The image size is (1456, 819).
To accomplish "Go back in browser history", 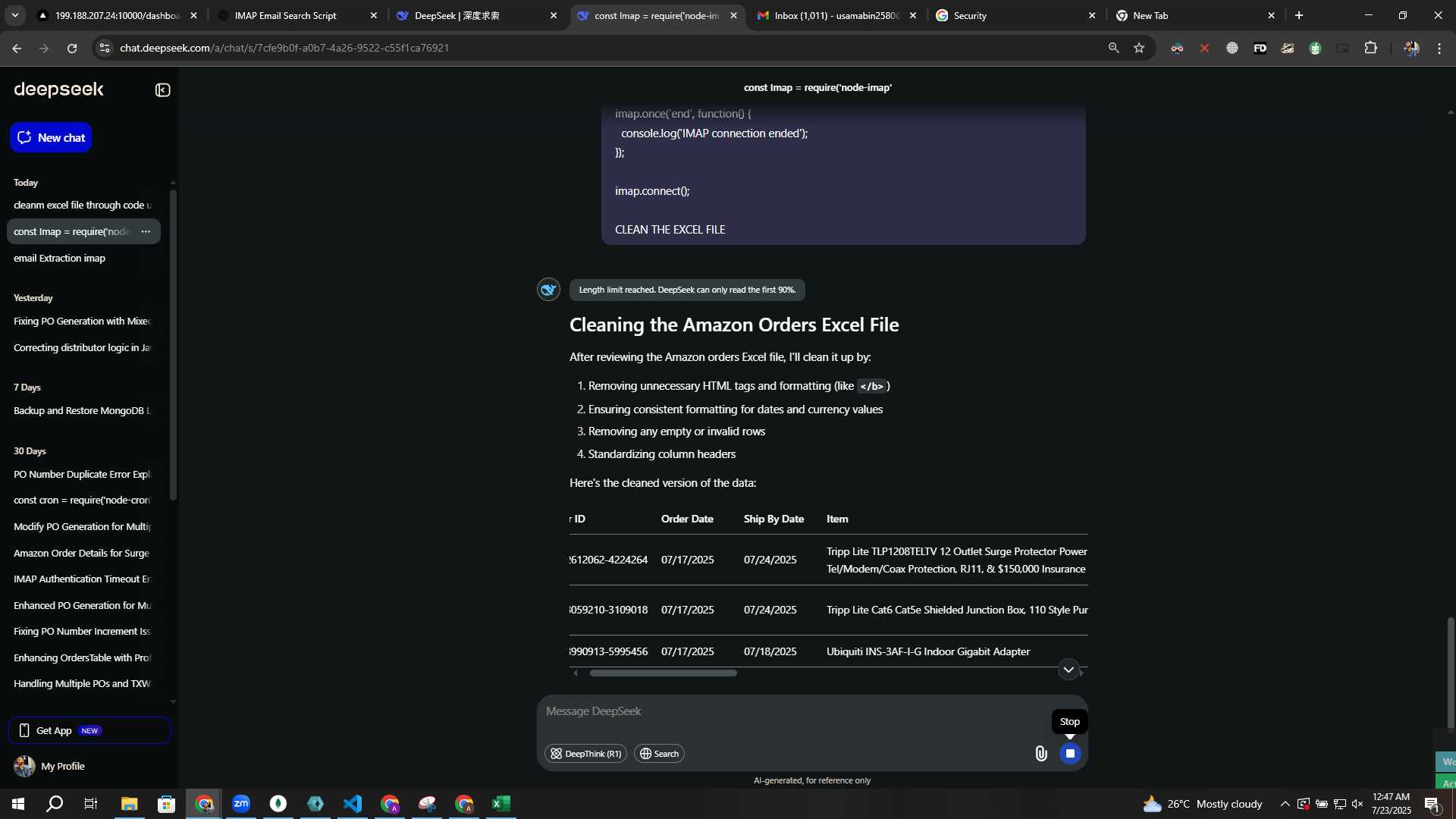I will click(17, 48).
